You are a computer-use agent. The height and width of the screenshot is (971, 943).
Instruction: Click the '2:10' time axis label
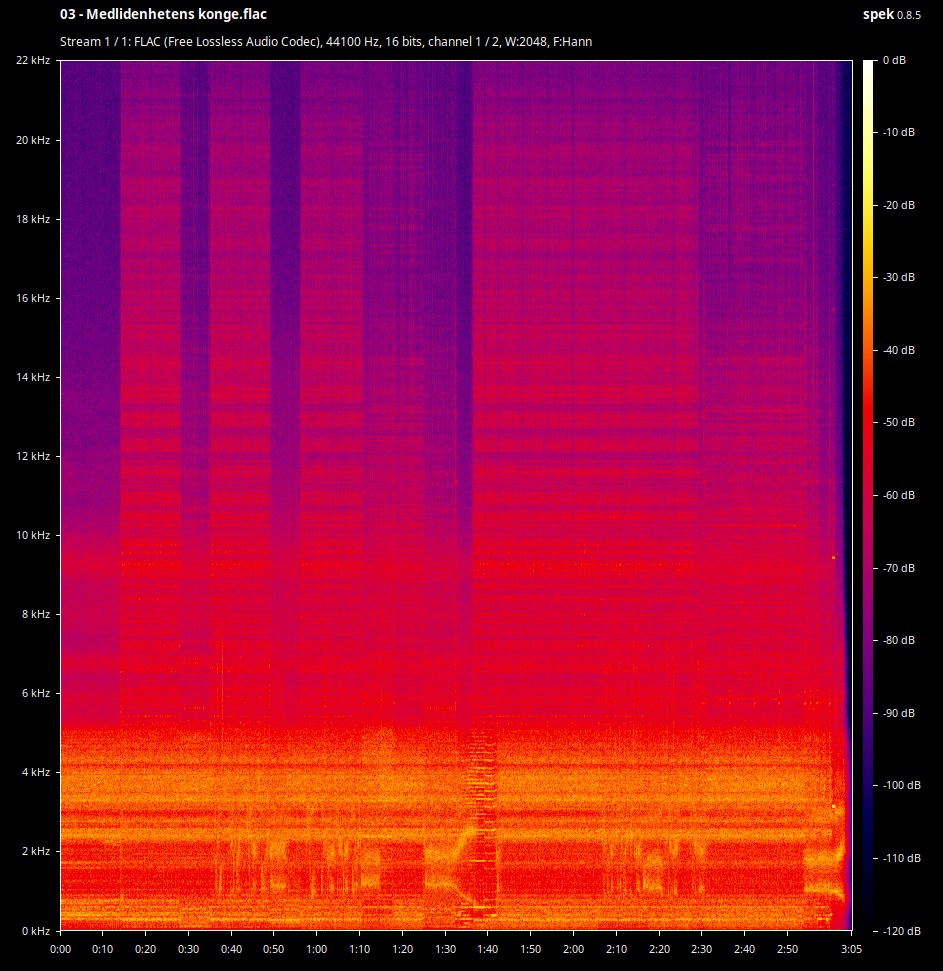(x=616, y=949)
